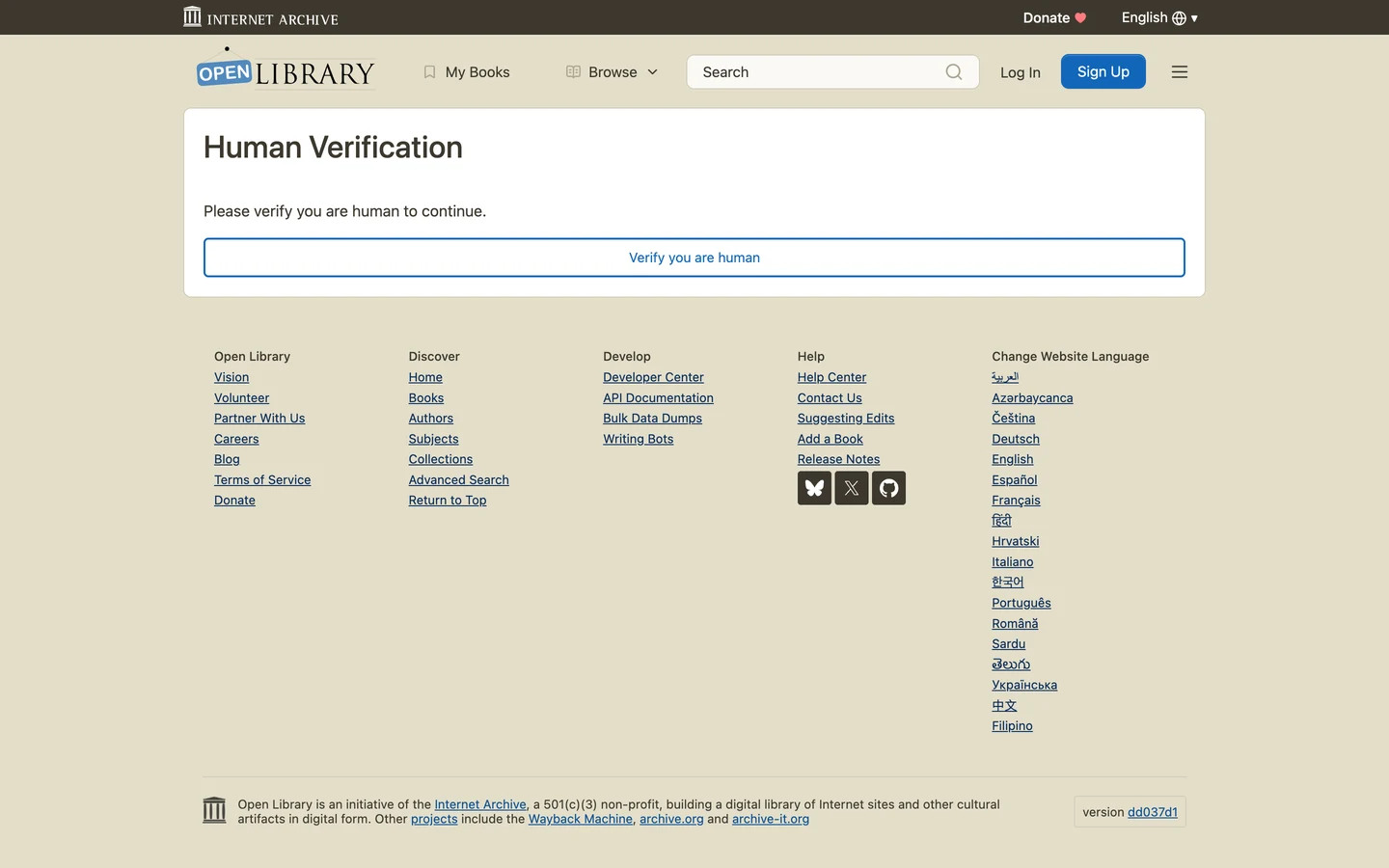Image resolution: width=1389 pixels, height=868 pixels.
Task: Click Verify you are human button
Action: [694, 258]
